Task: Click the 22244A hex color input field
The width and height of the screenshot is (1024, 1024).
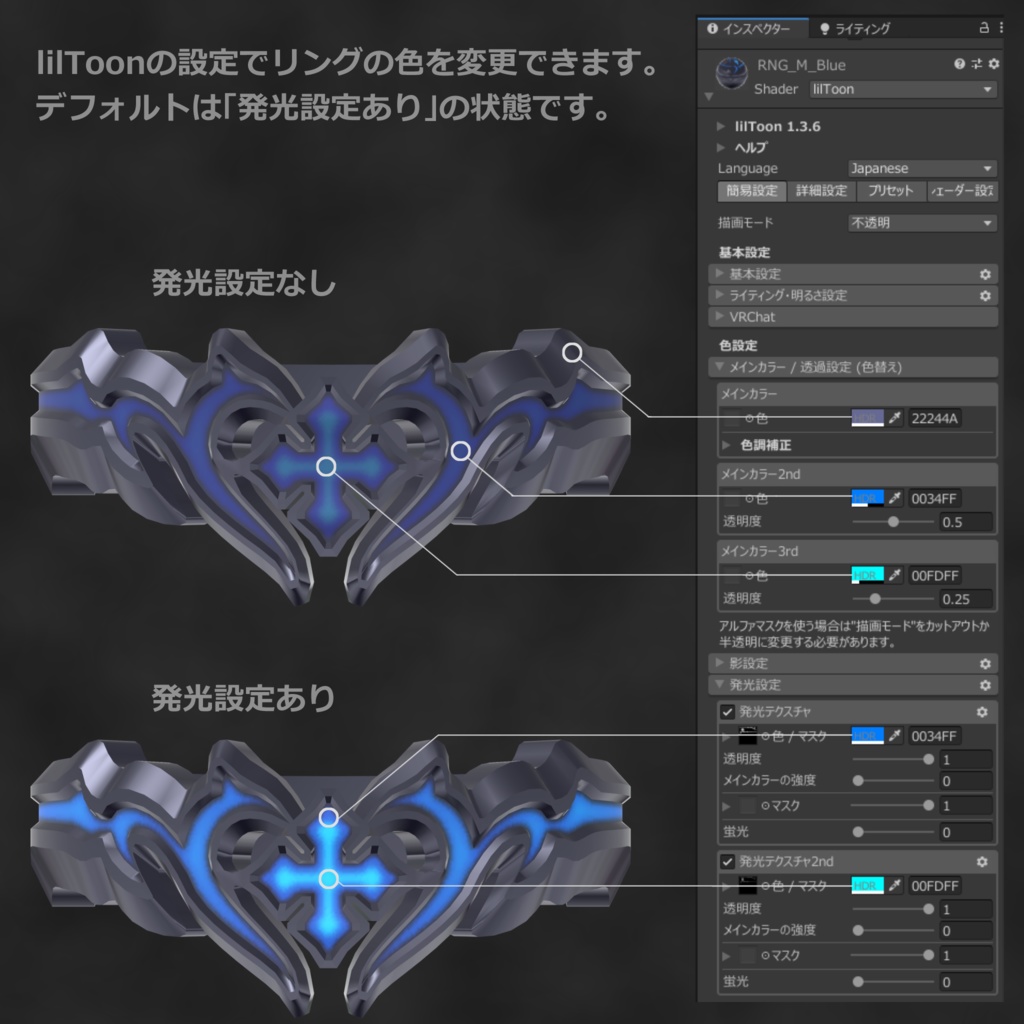Action: [933, 419]
